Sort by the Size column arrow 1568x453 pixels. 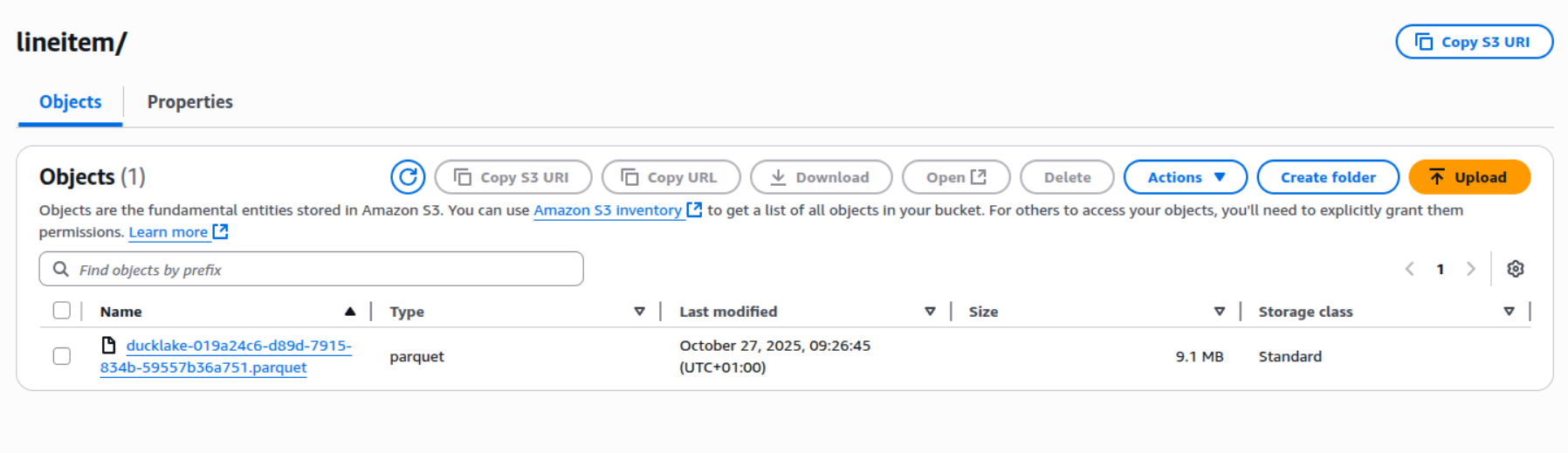click(x=1220, y=312)
